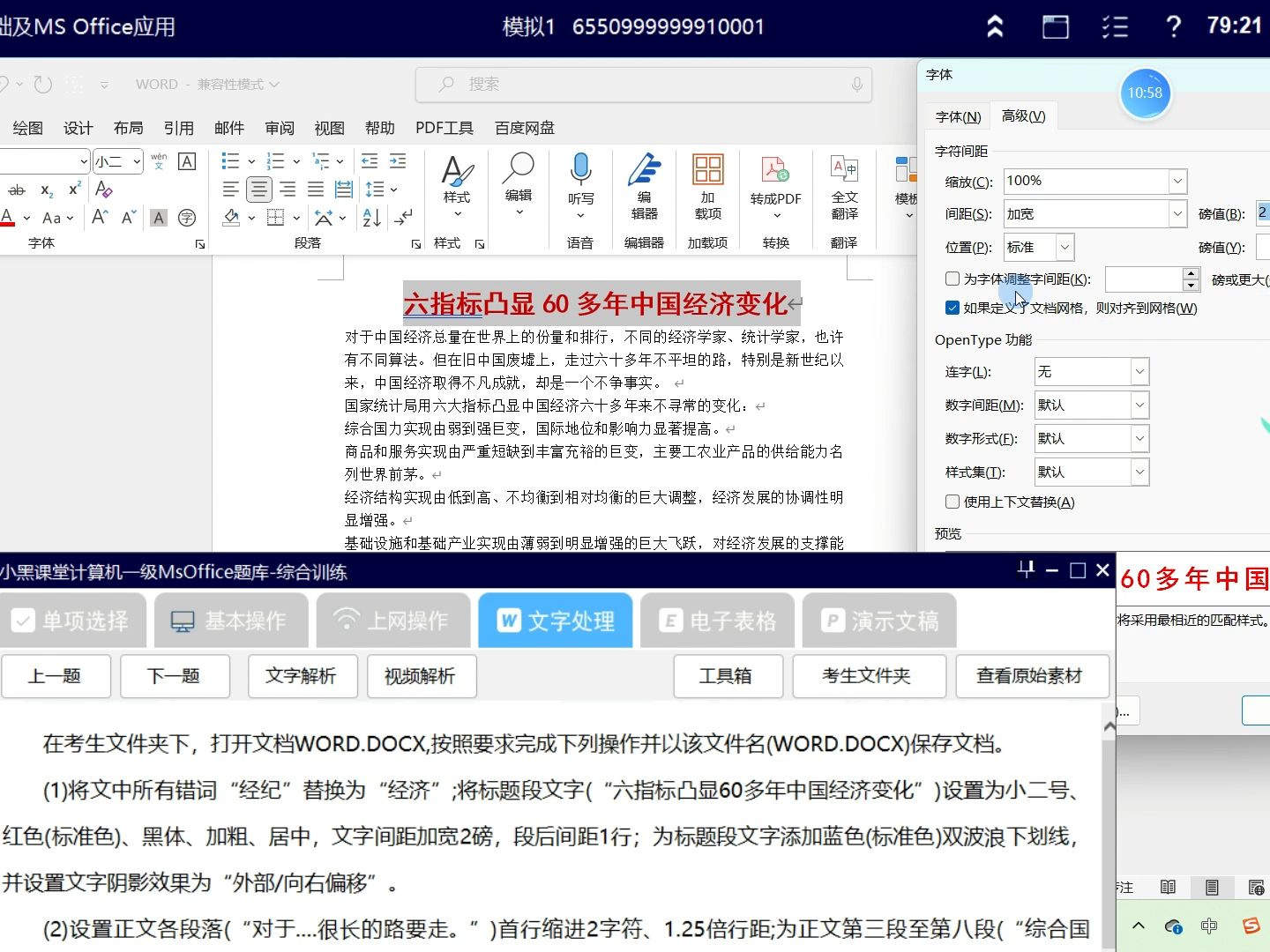Screen dimensions: 1270x952
Task: Open the font size 小二 dropdown
Action: pos(137,161)
